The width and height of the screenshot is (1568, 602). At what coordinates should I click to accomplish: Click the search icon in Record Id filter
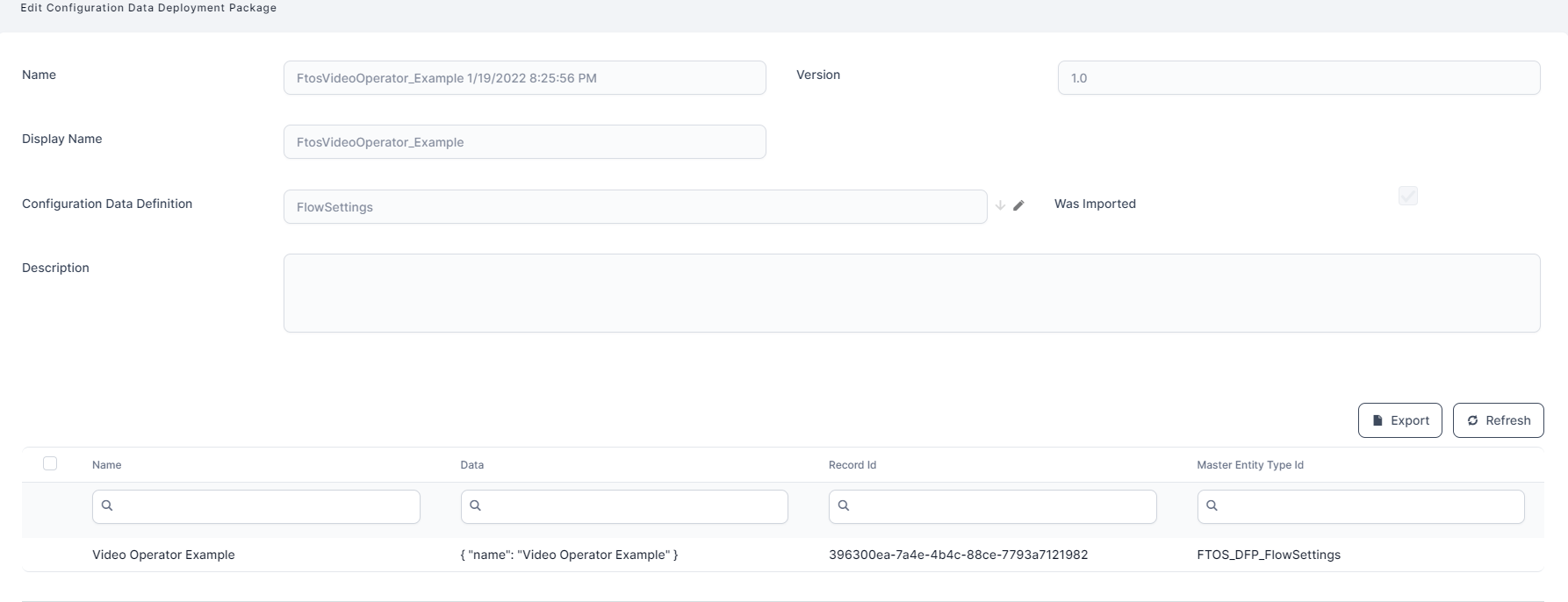click(x=844, y=505)
